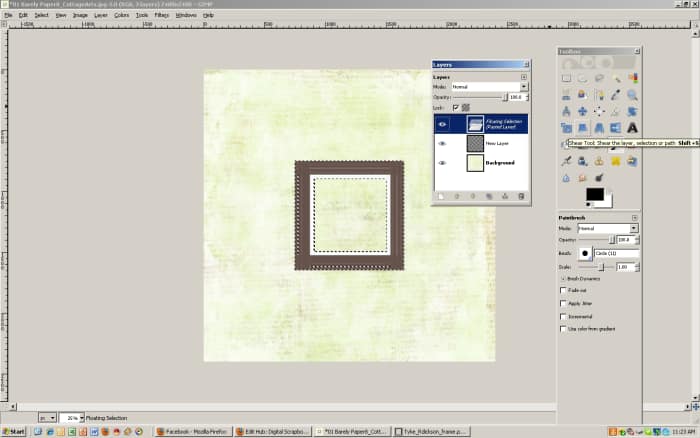Screen dimensions: 700x438
Task: Open the zoom percentage dropdown
Action: 82,418
